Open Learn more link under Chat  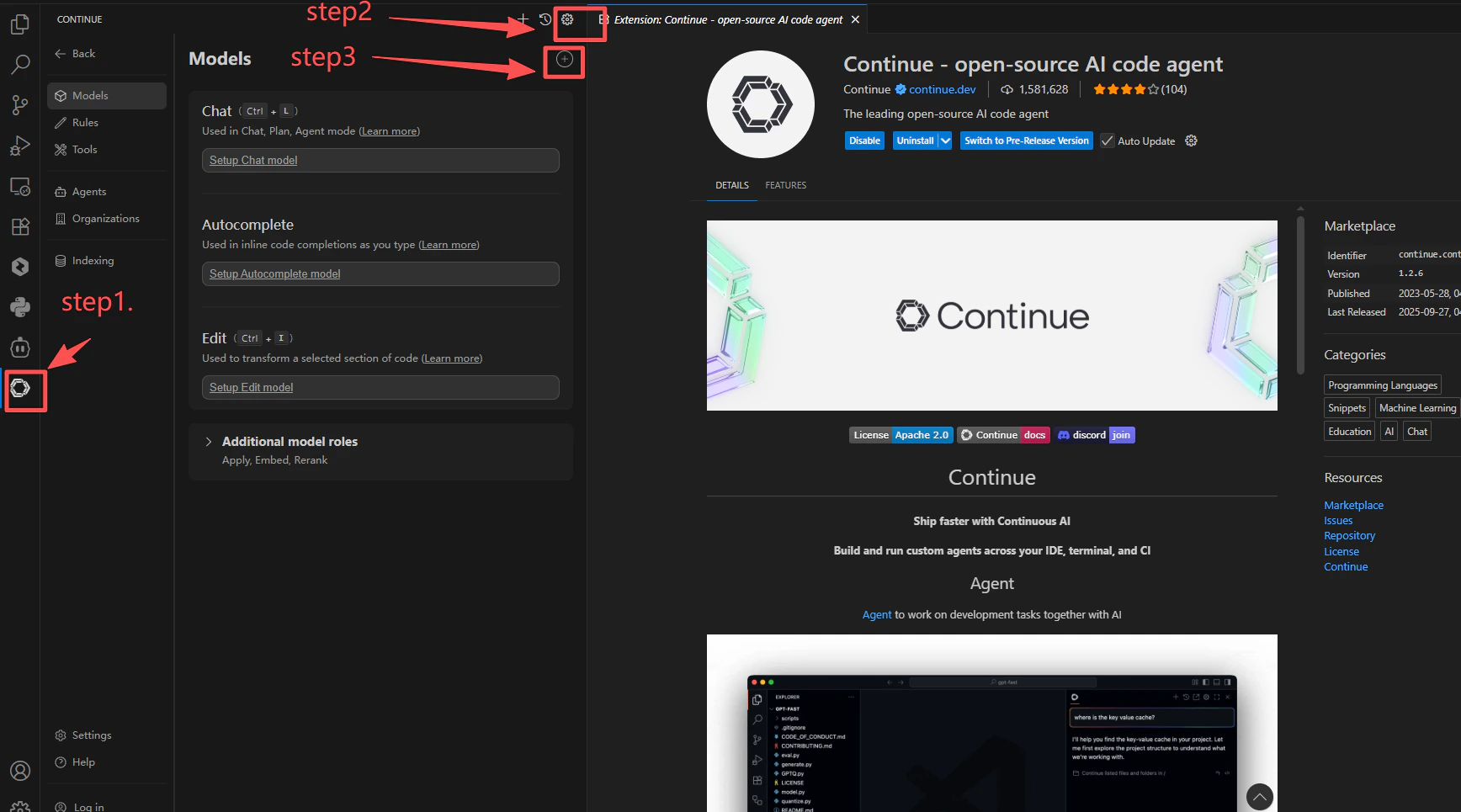[x=389, y=131]
